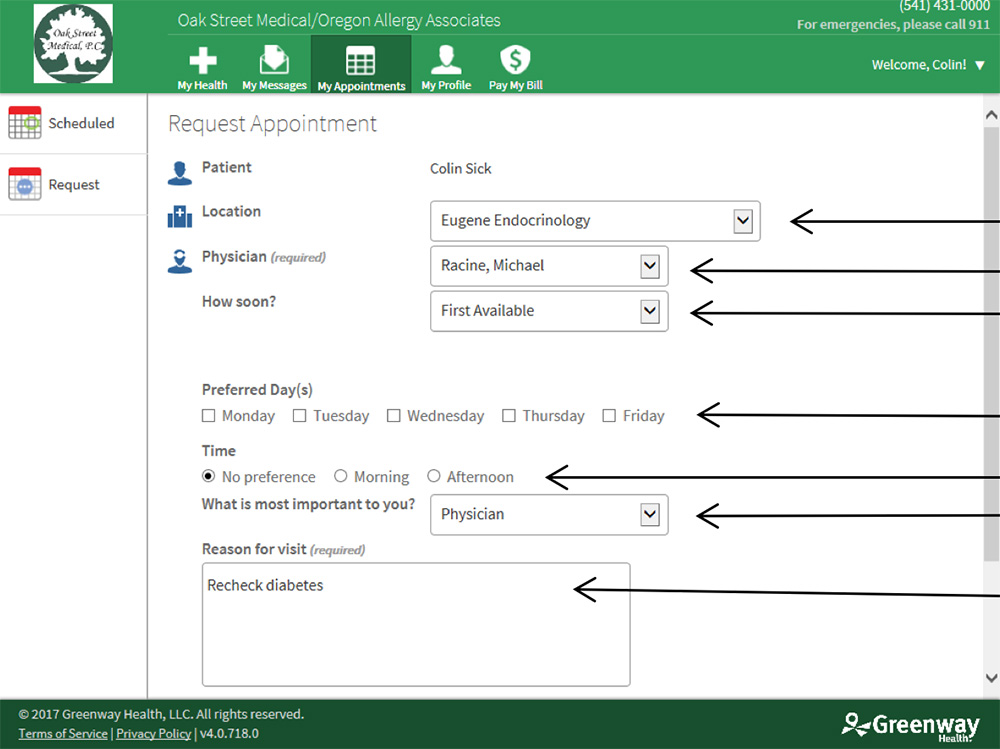Open the Terms of Service link
Screen dimensions: 1000x749
click(x=63, y=734)
